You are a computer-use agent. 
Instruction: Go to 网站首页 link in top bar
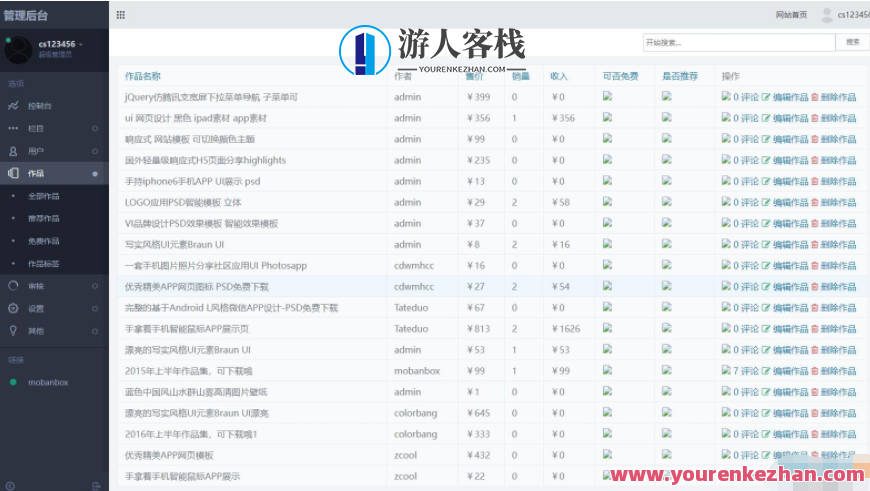pos(791,15)
